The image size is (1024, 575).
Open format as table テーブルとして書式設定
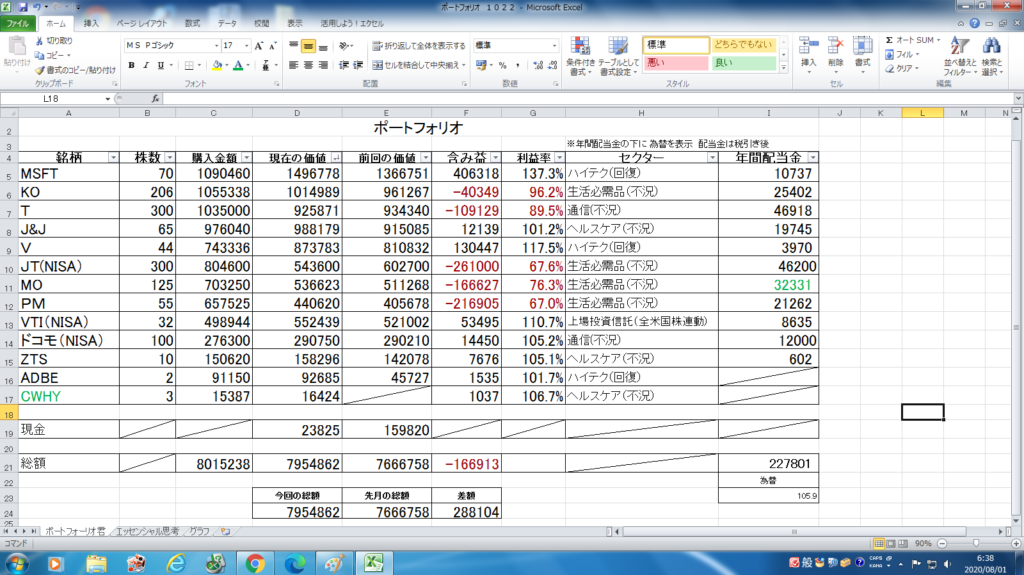618,57
